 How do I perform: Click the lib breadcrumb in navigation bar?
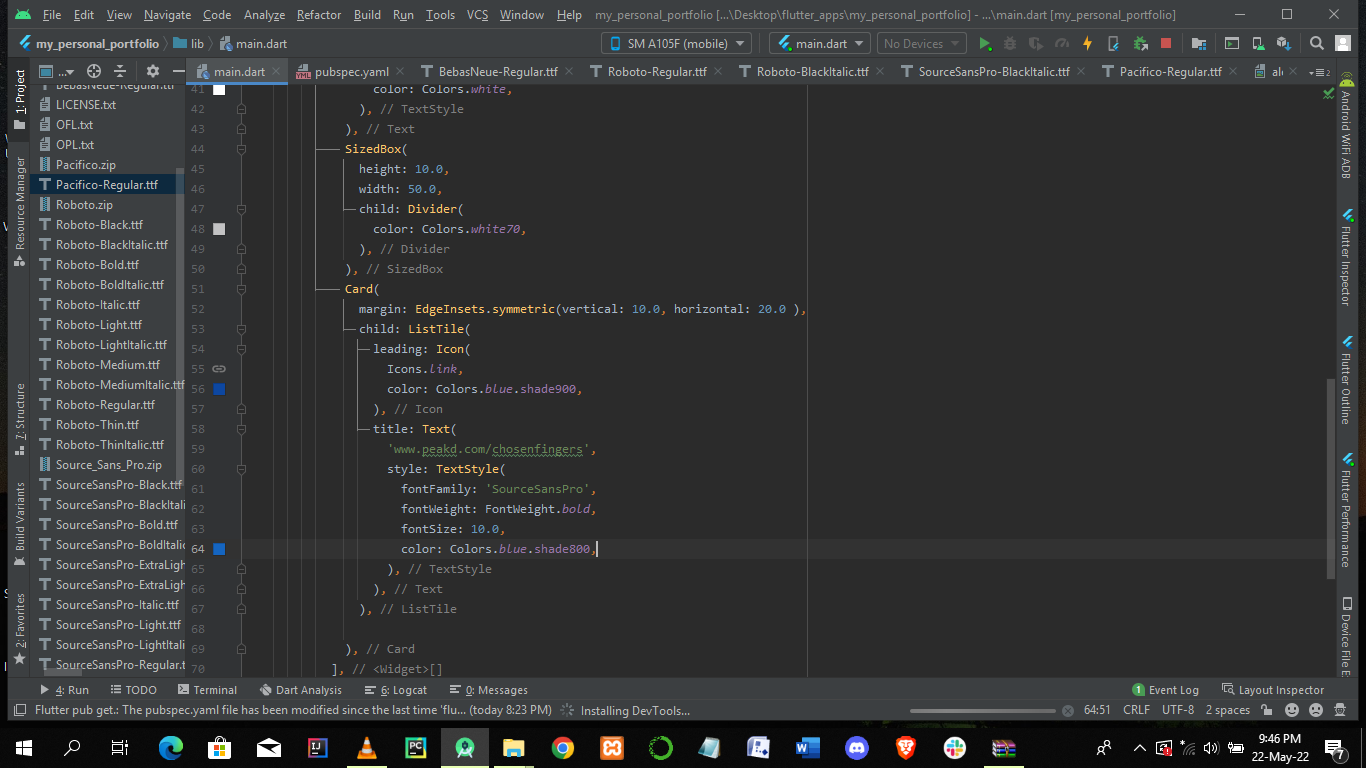pos(189,44)
